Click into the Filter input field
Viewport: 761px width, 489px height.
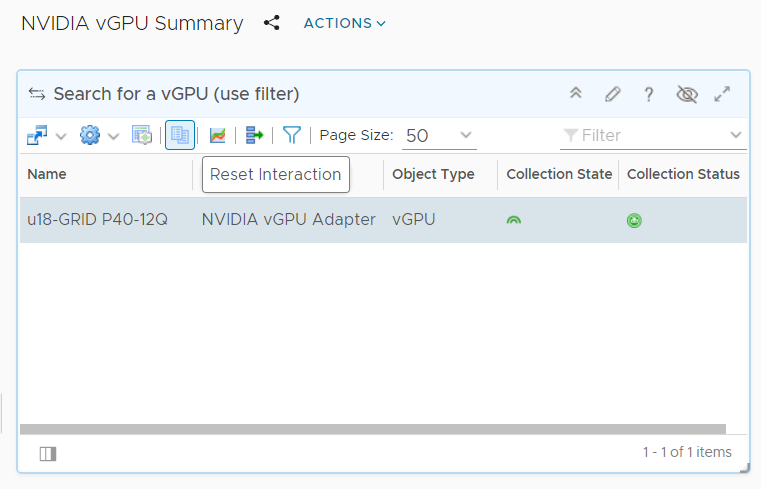click(x=650, y=135)
